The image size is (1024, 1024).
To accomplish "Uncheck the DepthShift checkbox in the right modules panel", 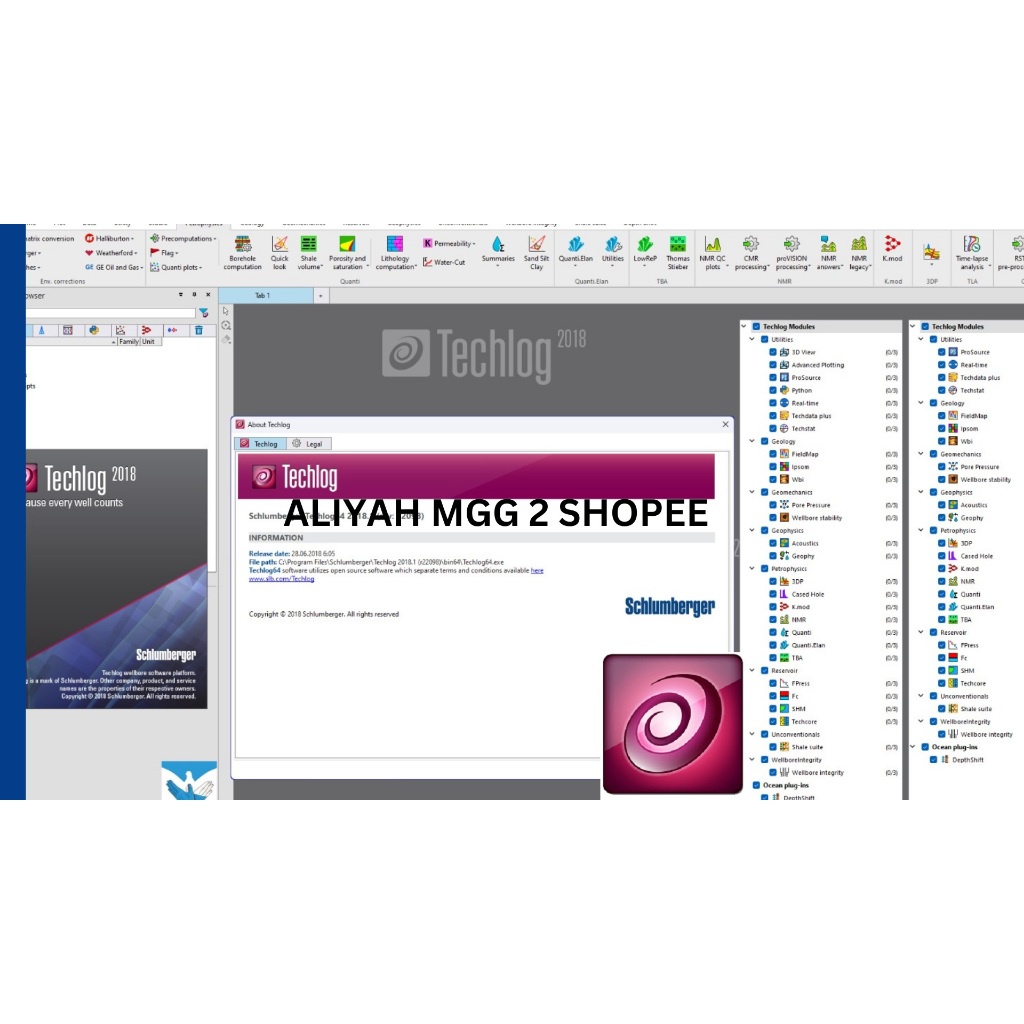I will coord(933,760).
